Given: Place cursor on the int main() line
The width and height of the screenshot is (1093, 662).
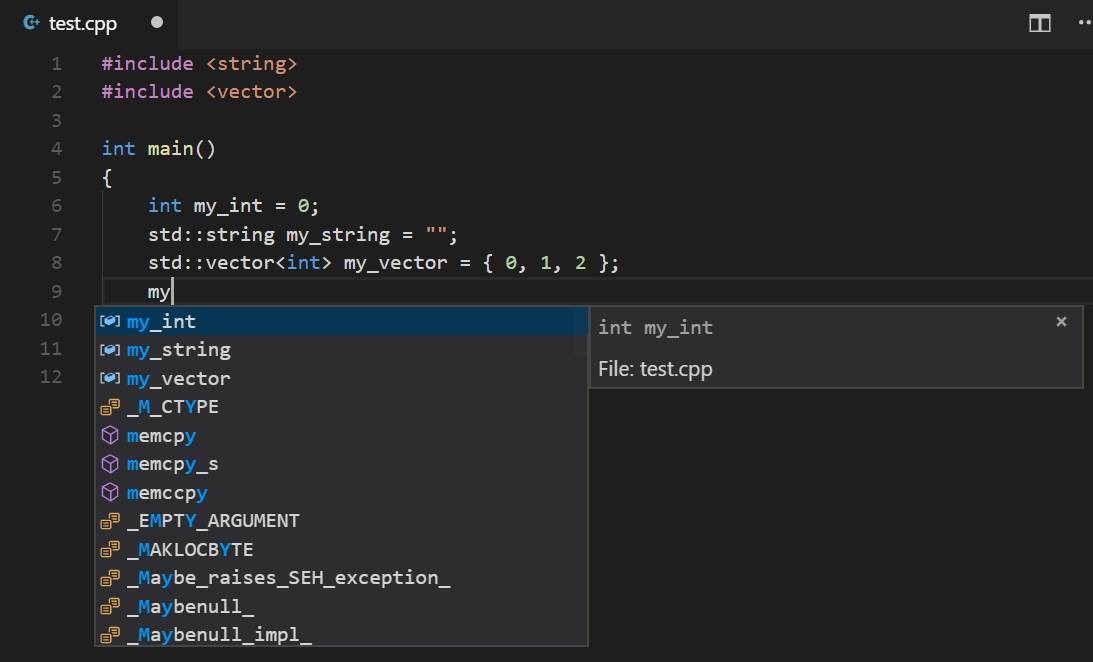Looking at the screenshot, I should click(x=159, y=148).
